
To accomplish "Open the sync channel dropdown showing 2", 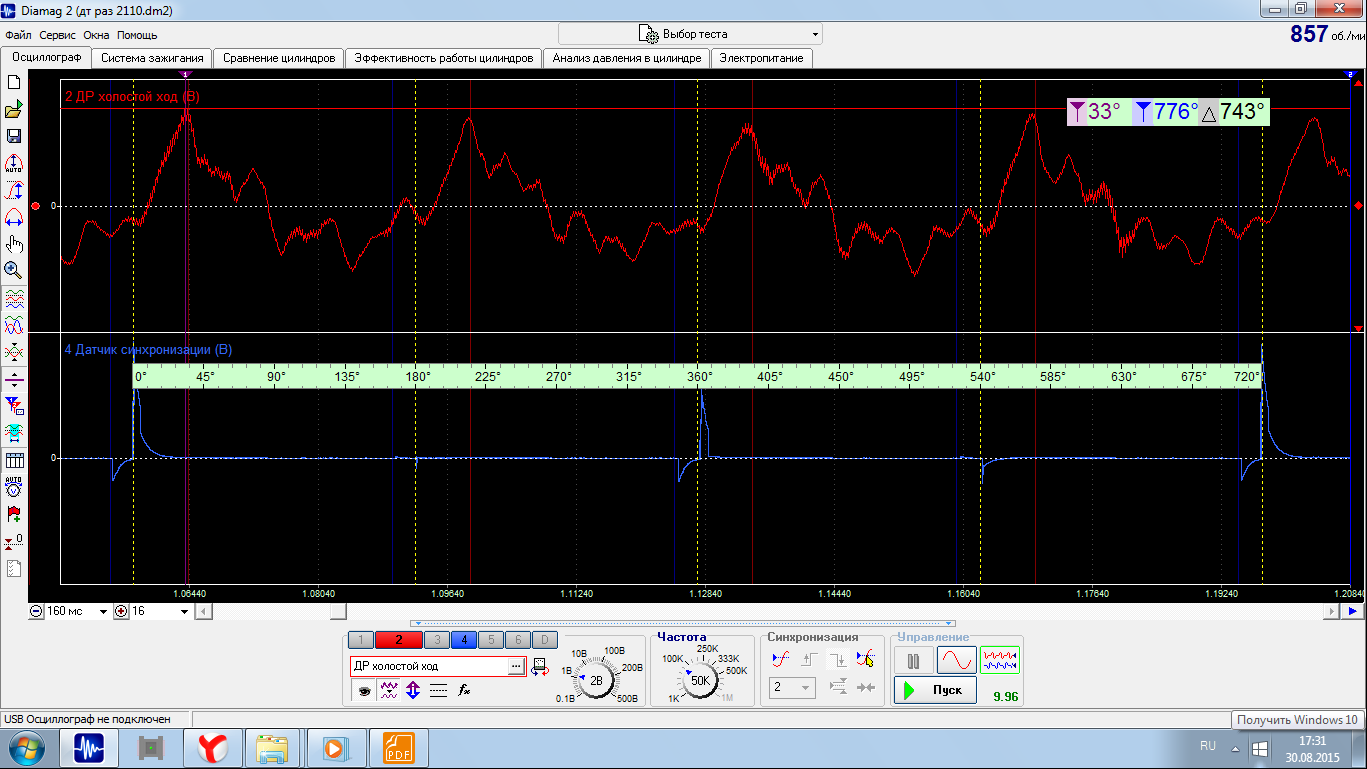I will pos(792,688).
